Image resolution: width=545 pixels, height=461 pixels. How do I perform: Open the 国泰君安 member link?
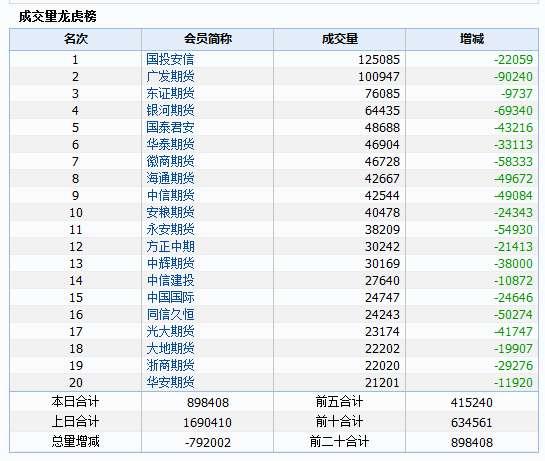click(170, 127)
